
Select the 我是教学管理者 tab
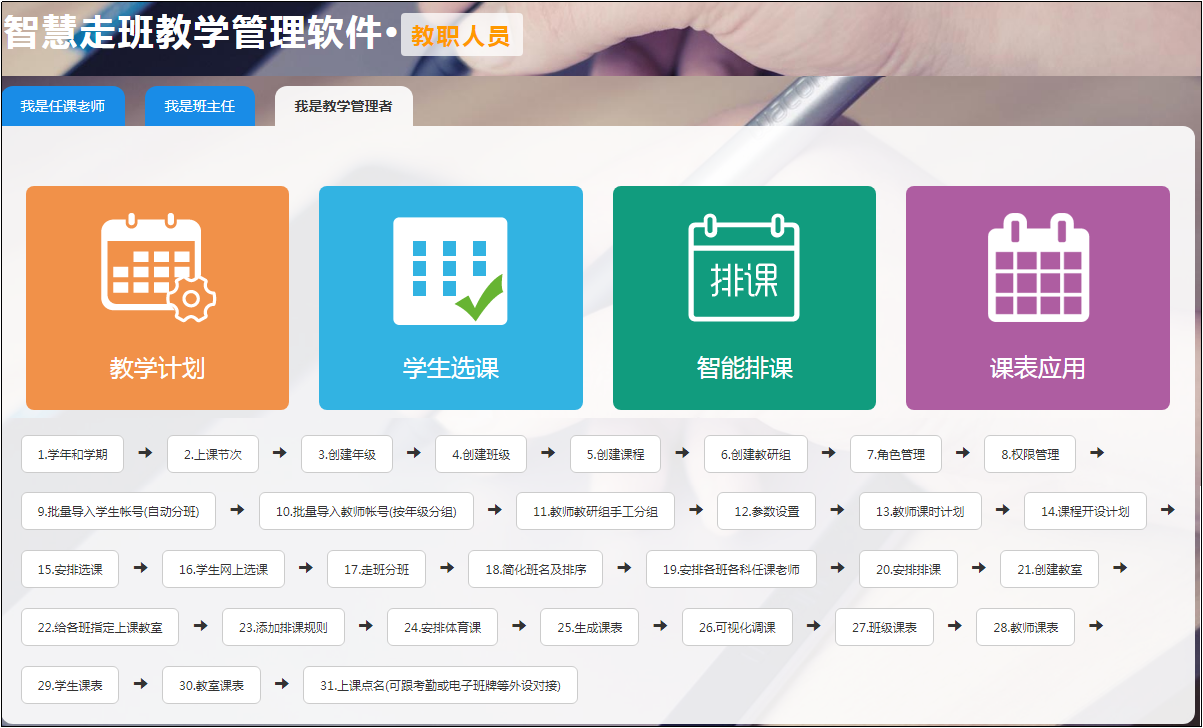click(343, 106)
